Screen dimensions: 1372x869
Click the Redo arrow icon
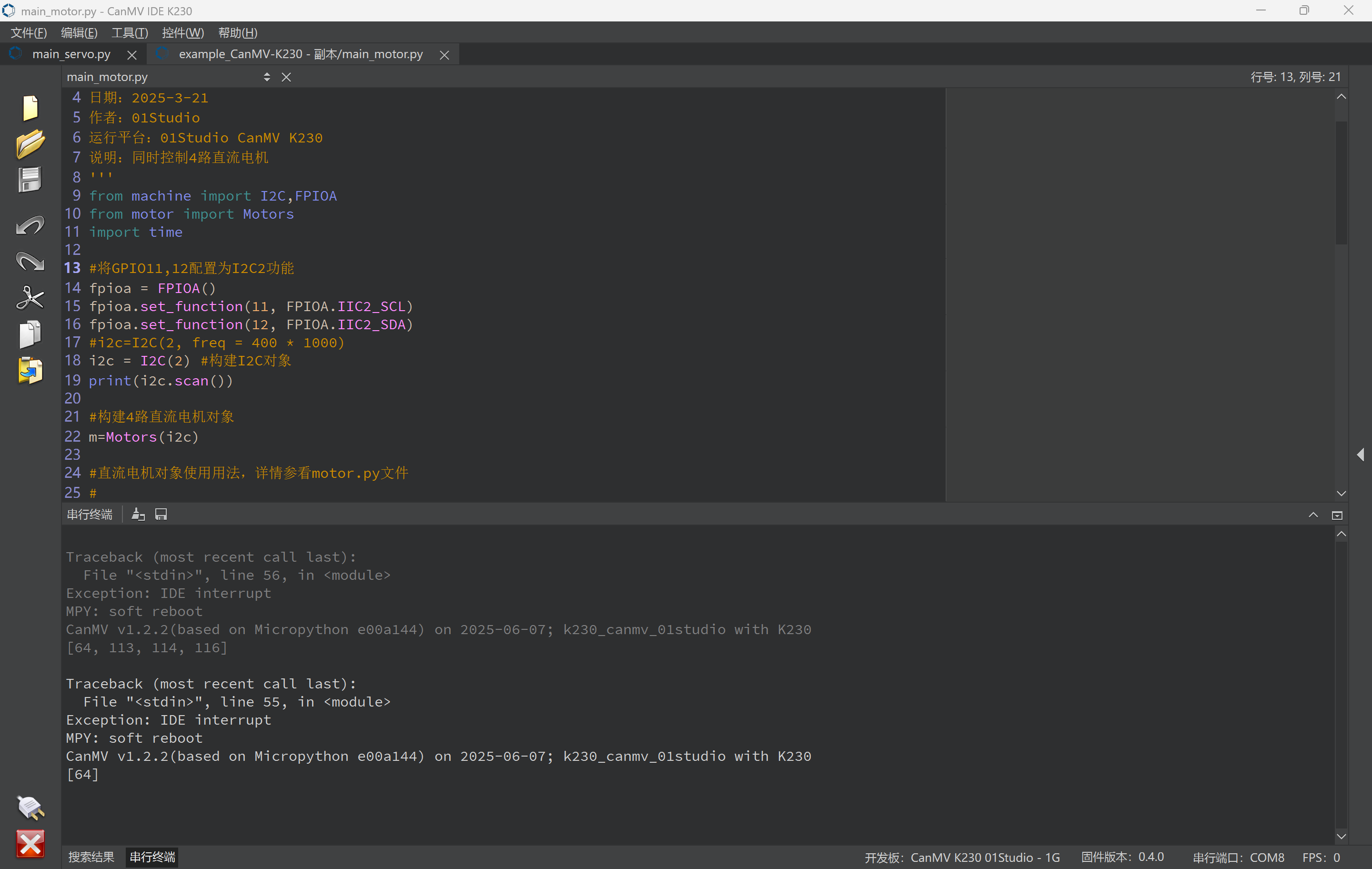click(x=30, y=261)
